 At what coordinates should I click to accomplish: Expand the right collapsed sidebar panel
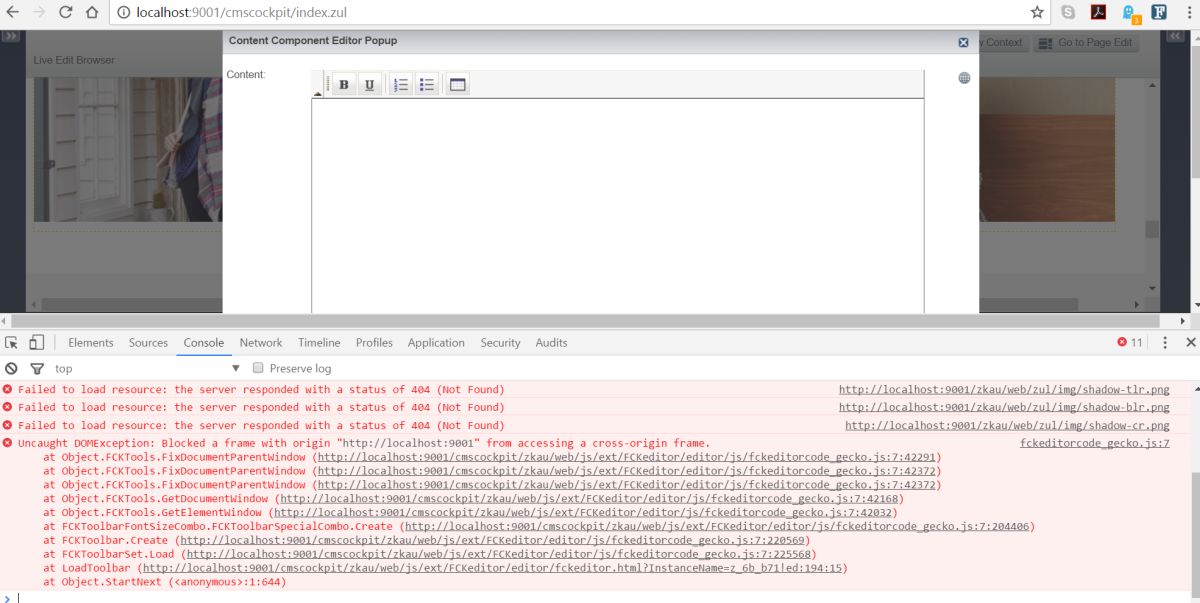[x=1176, y=36]
